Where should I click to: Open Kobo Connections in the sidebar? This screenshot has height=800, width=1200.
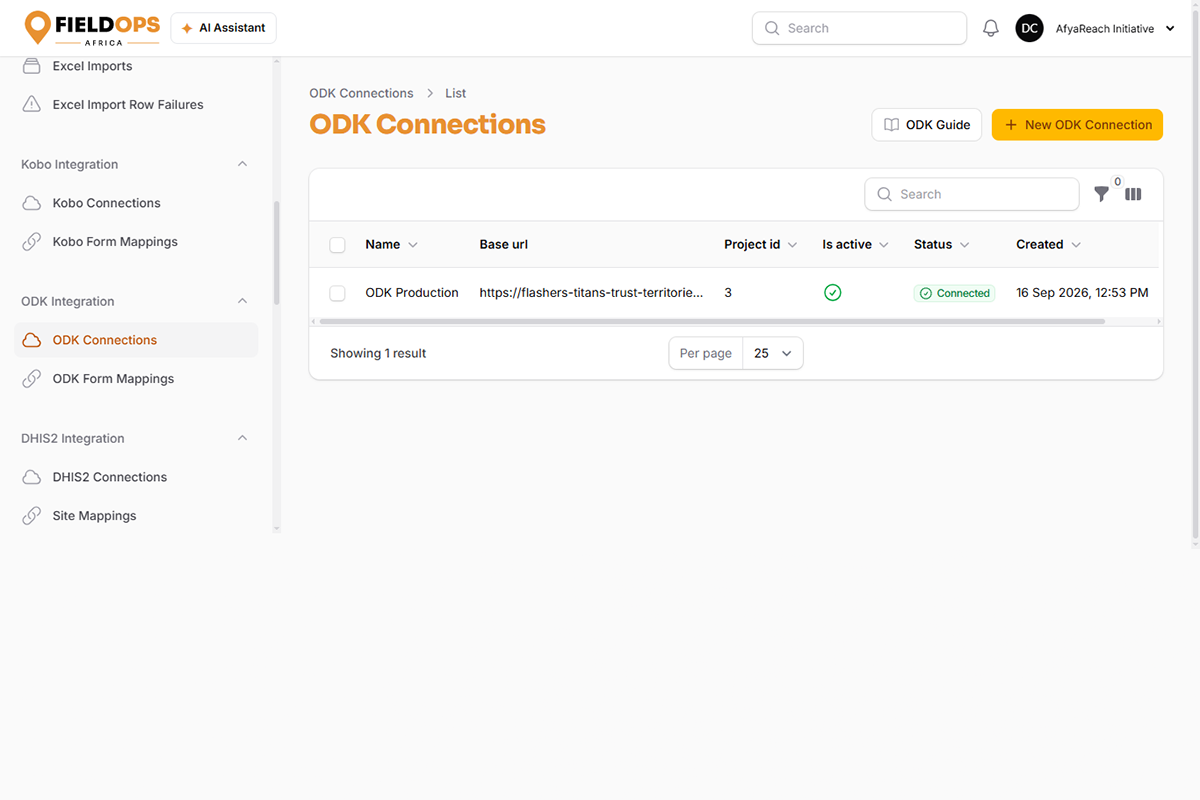click(x=136, y=203)
